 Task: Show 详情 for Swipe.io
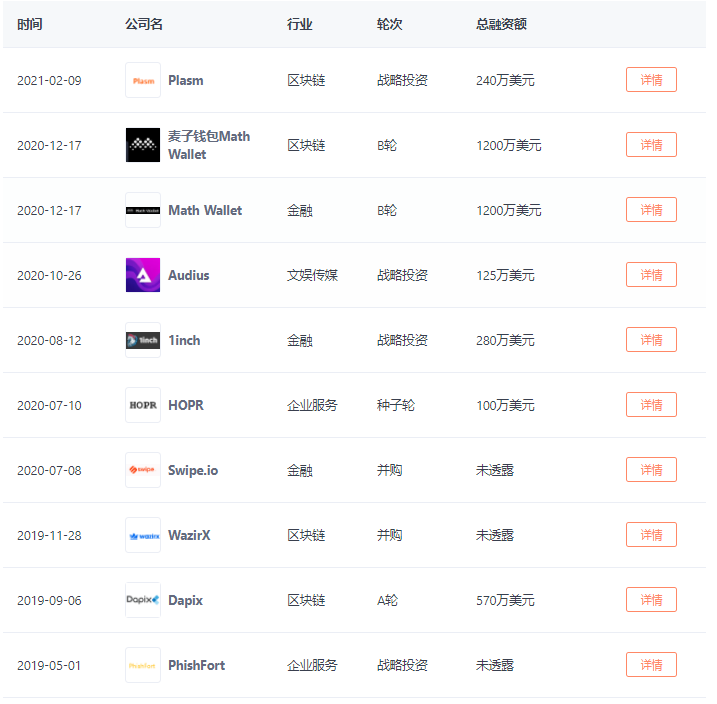click(651, 469)
